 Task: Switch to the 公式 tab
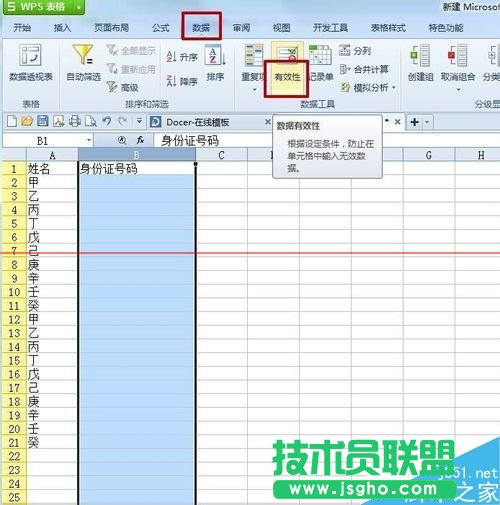pyautogui.click(x=161, y=28)
